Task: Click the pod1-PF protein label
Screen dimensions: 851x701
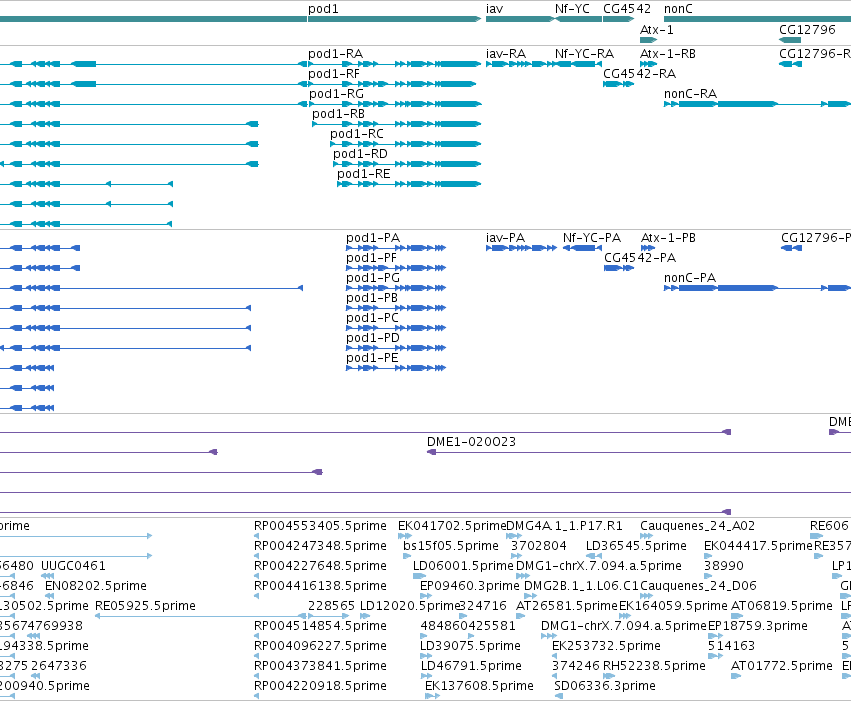Action: pyautogui.click(x=371, y=258)
